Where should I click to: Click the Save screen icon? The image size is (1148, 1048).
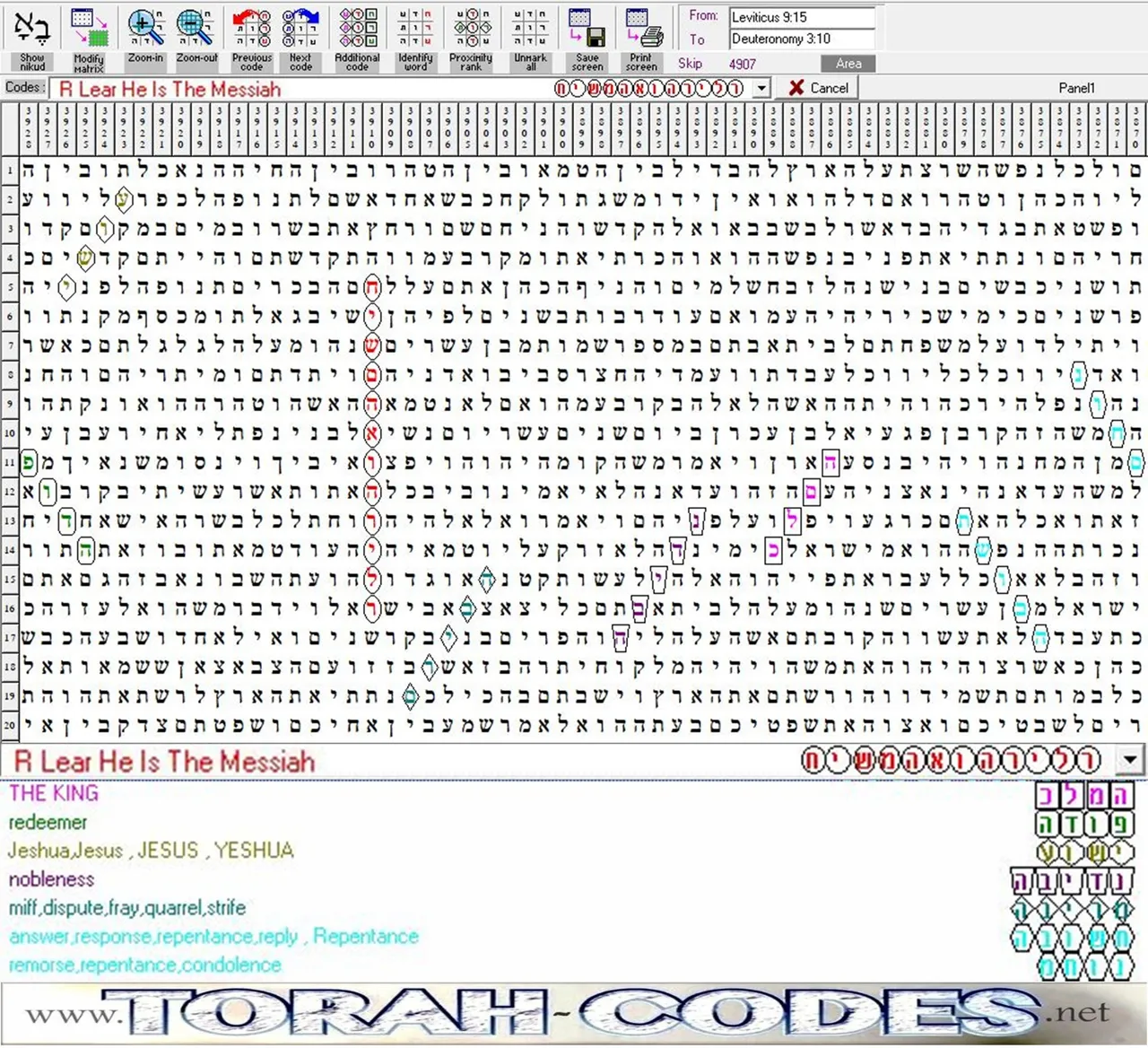(x=587, y=29)
